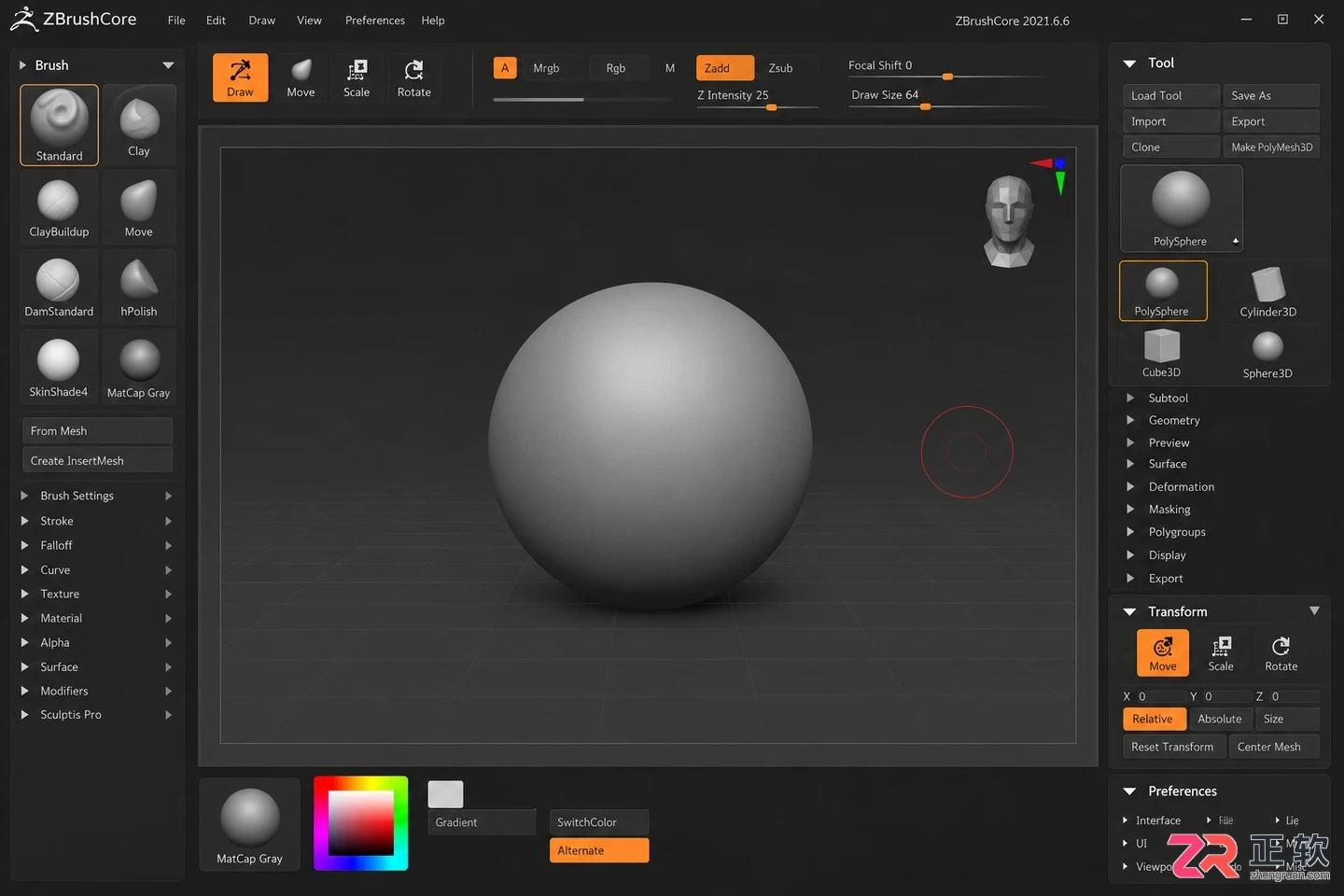Choose the ClayBuildup brush
Image resolution: width=1344 pixels, height=896 pixels.
[59, 207]
